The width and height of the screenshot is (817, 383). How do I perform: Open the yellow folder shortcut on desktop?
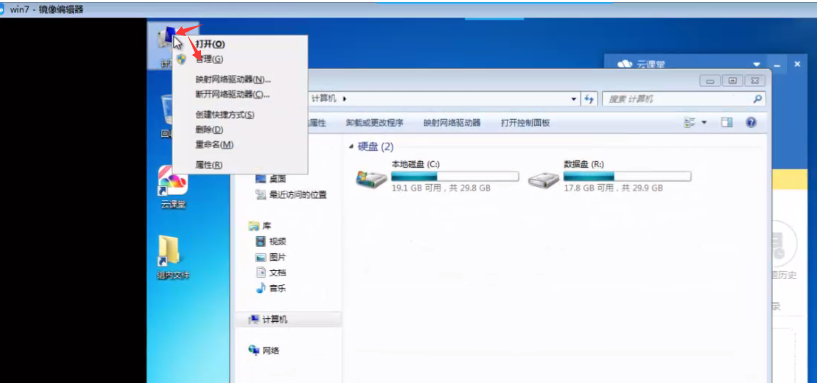168,251
